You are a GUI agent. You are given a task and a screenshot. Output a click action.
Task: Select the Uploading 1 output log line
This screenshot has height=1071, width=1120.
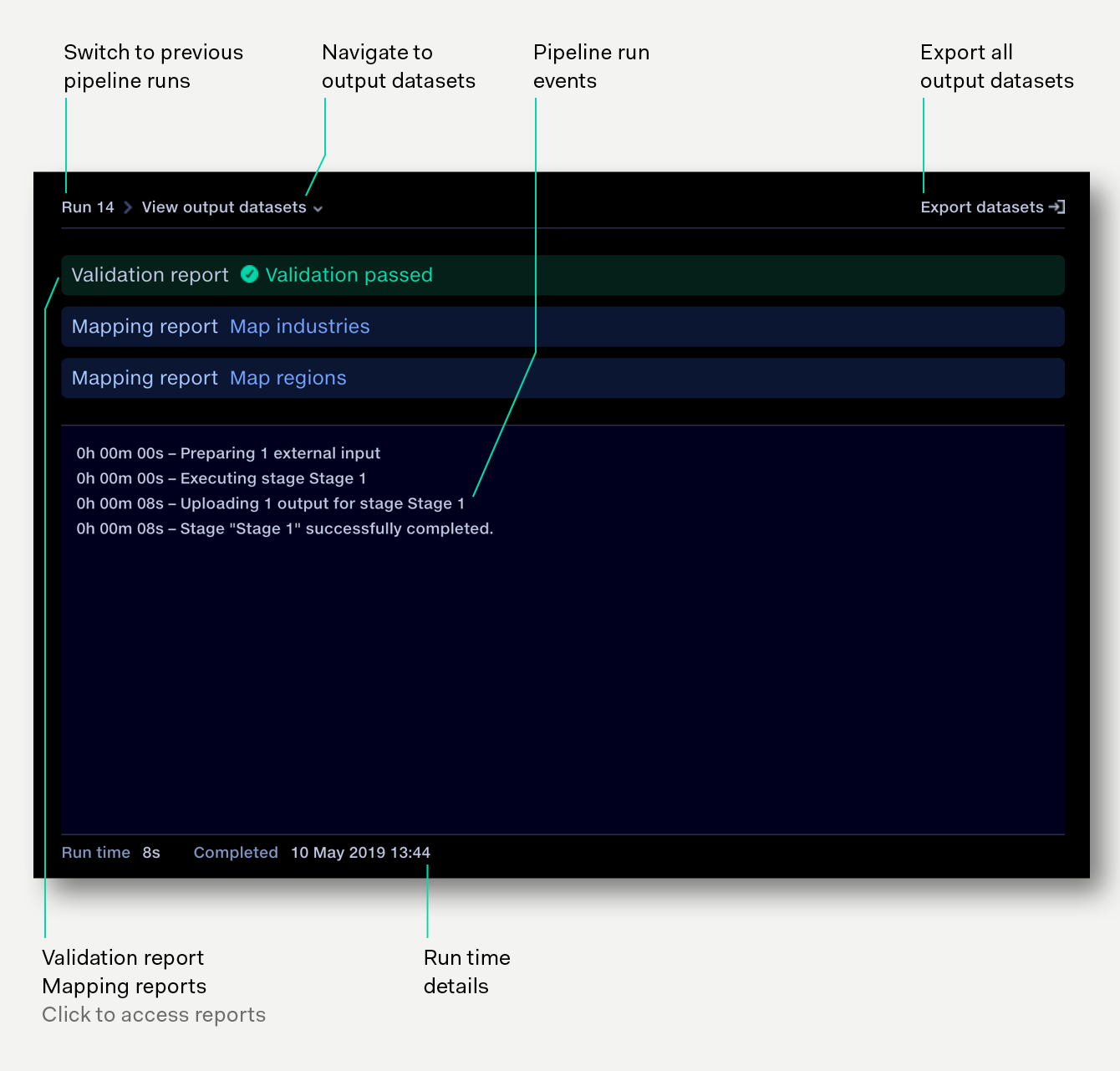tap(270, 503)
